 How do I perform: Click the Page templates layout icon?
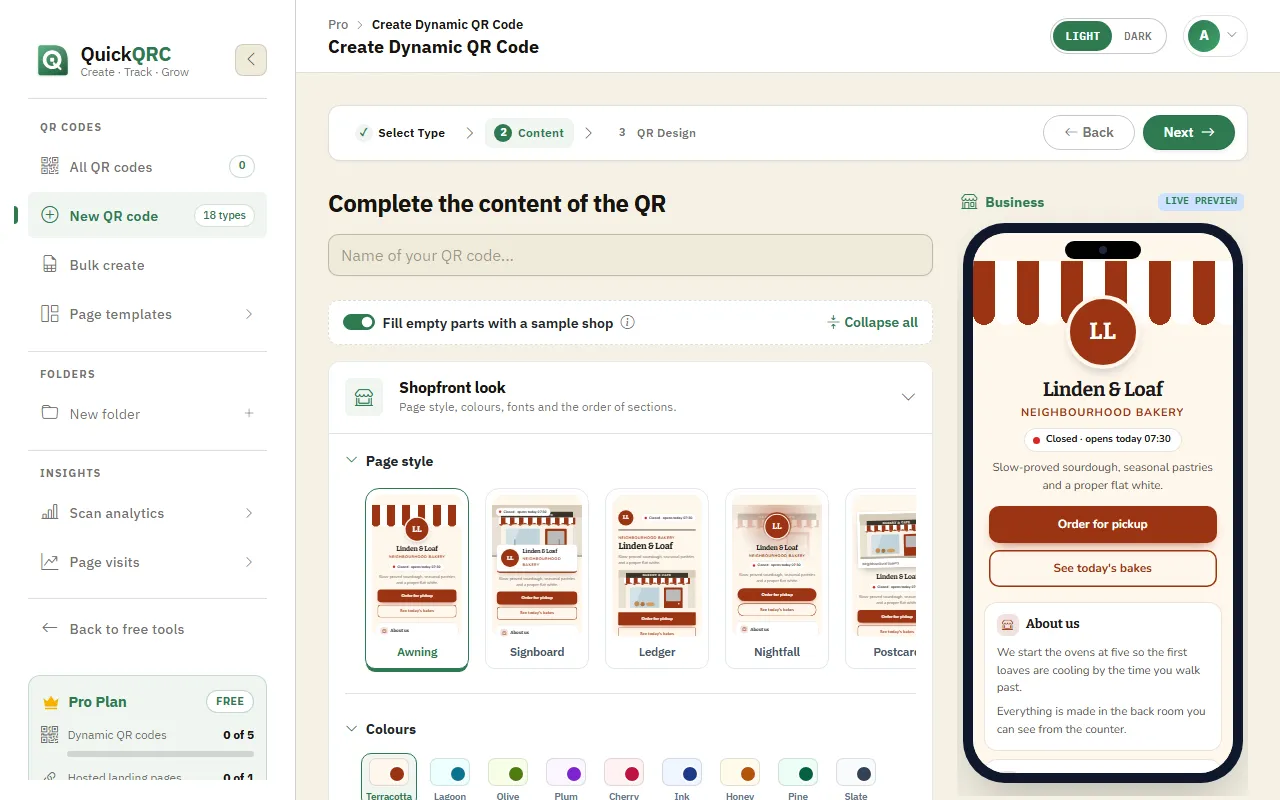coord(50,314)
